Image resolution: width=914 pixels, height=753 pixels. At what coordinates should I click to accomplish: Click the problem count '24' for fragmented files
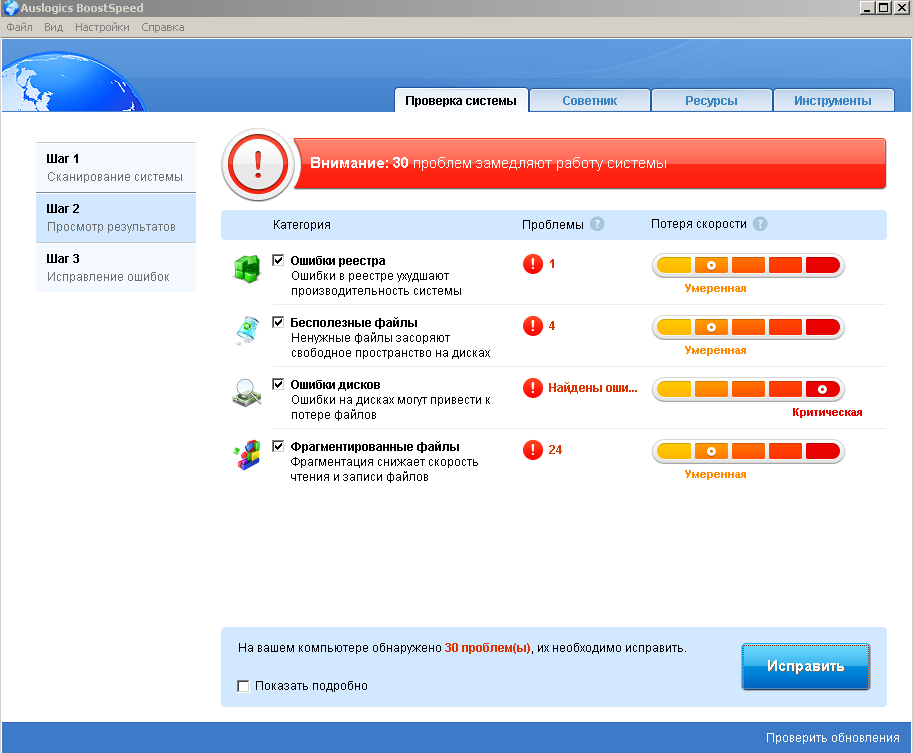(x=555, y=450)
